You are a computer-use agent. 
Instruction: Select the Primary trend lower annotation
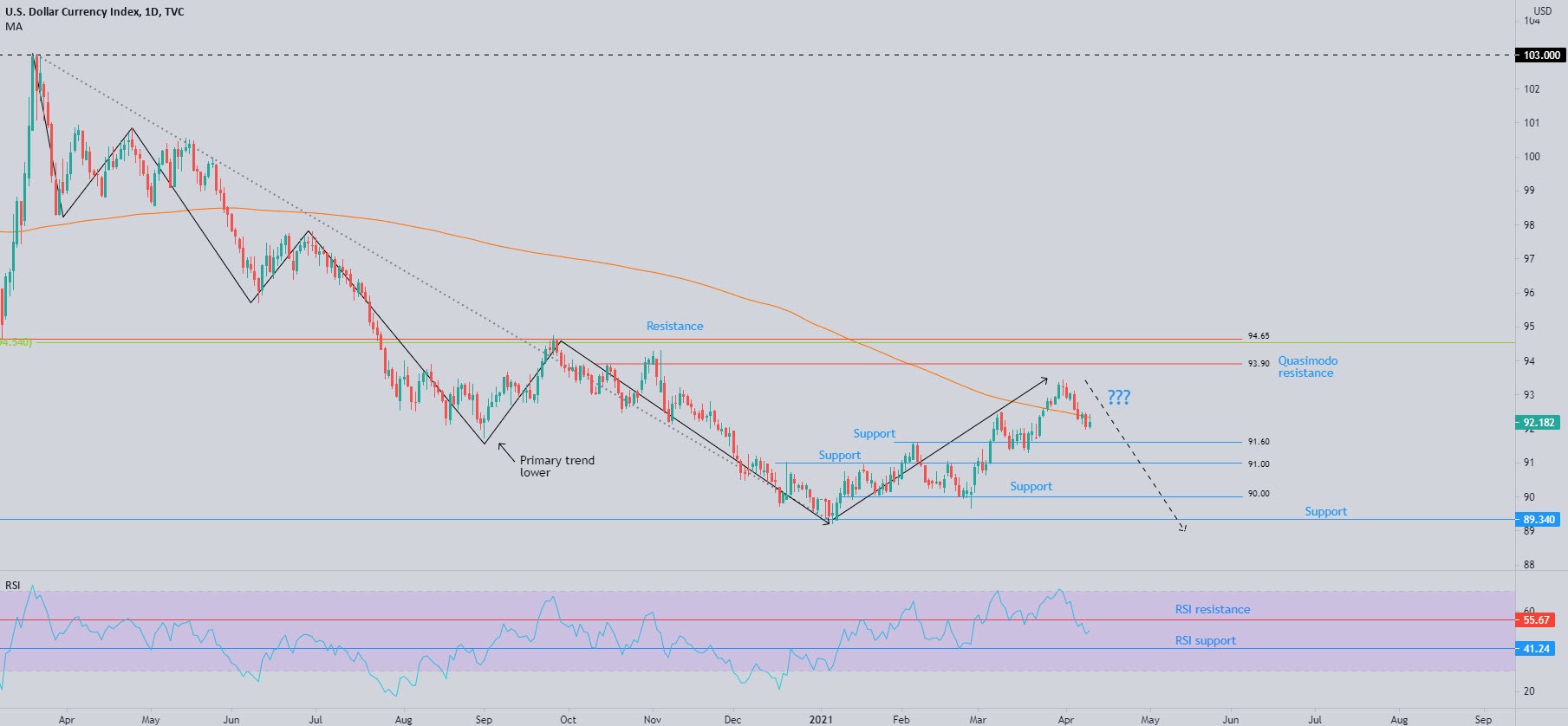click(556, 466)
